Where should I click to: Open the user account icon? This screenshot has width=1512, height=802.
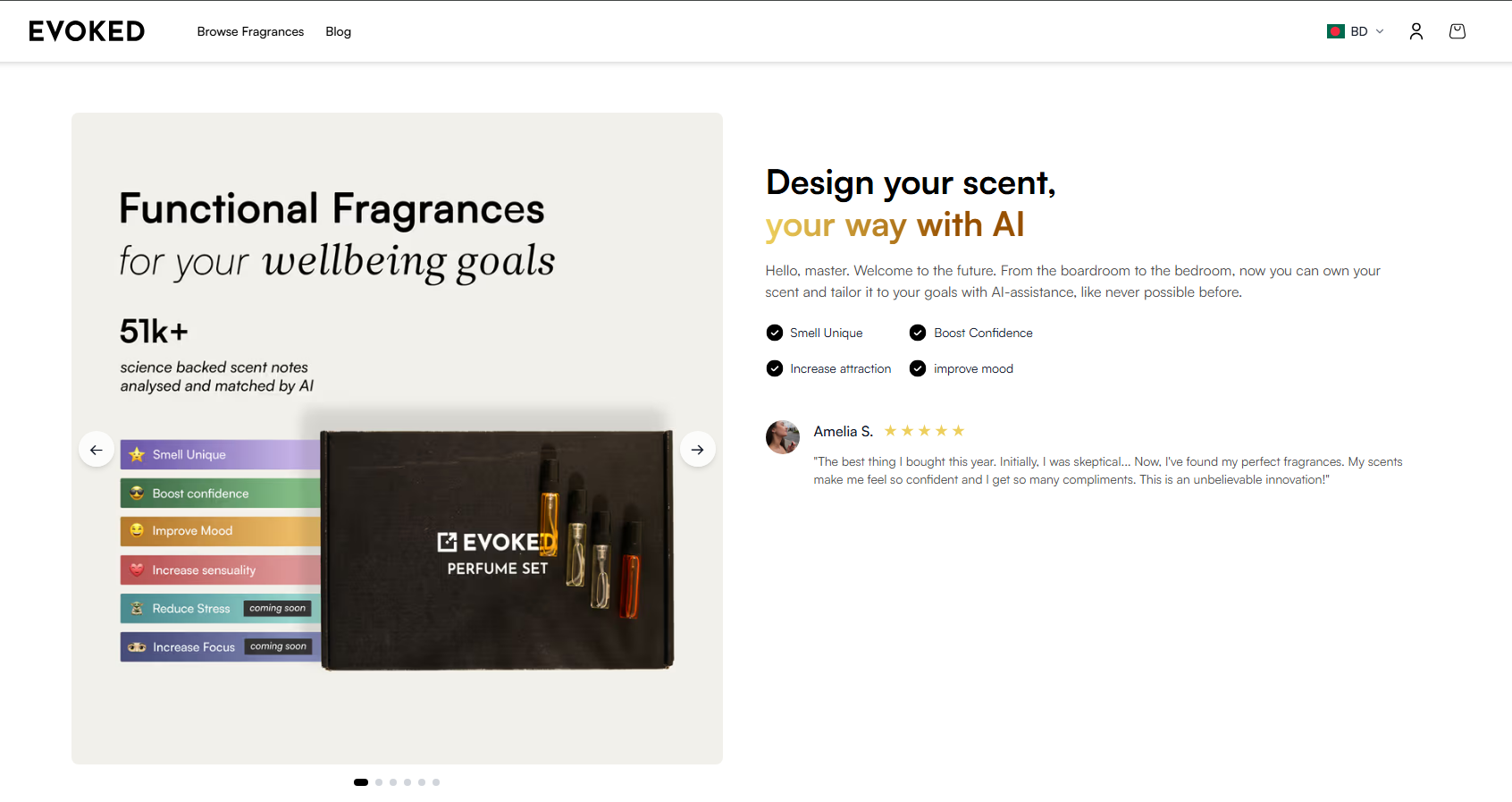(x=1415, y=31)
